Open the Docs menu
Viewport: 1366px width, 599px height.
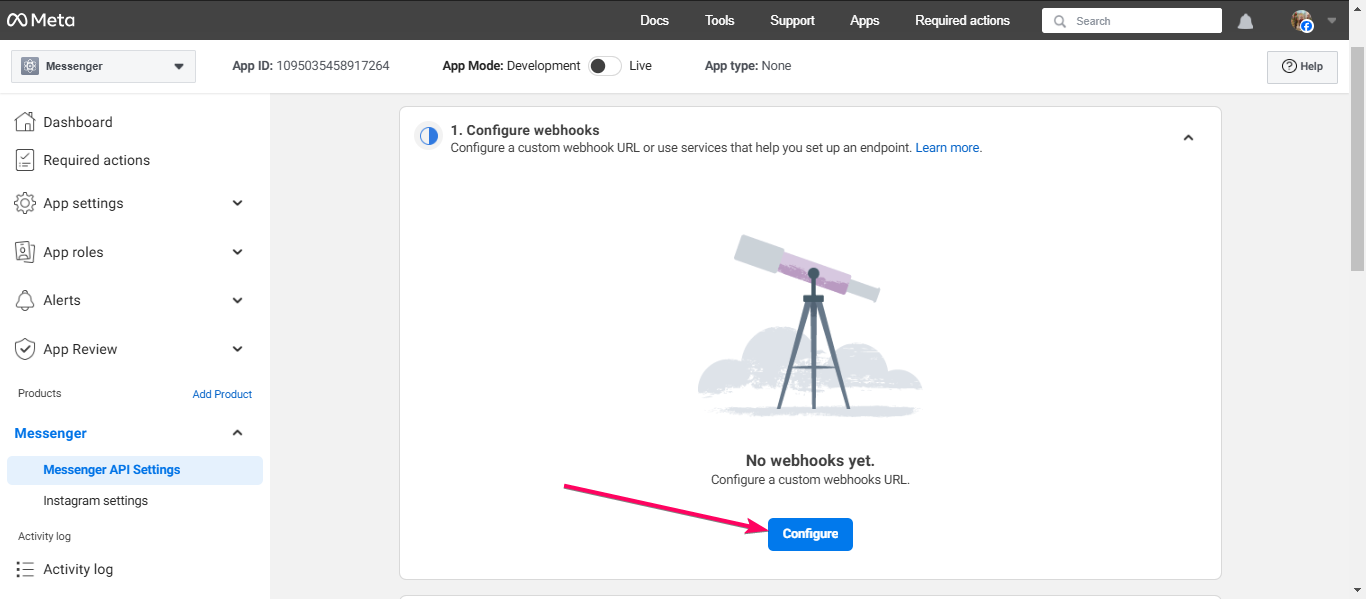[654, 20]
